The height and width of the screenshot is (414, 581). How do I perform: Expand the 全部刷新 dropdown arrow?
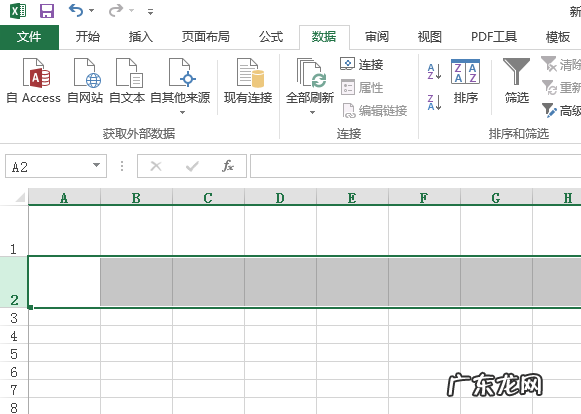(312, 112)
